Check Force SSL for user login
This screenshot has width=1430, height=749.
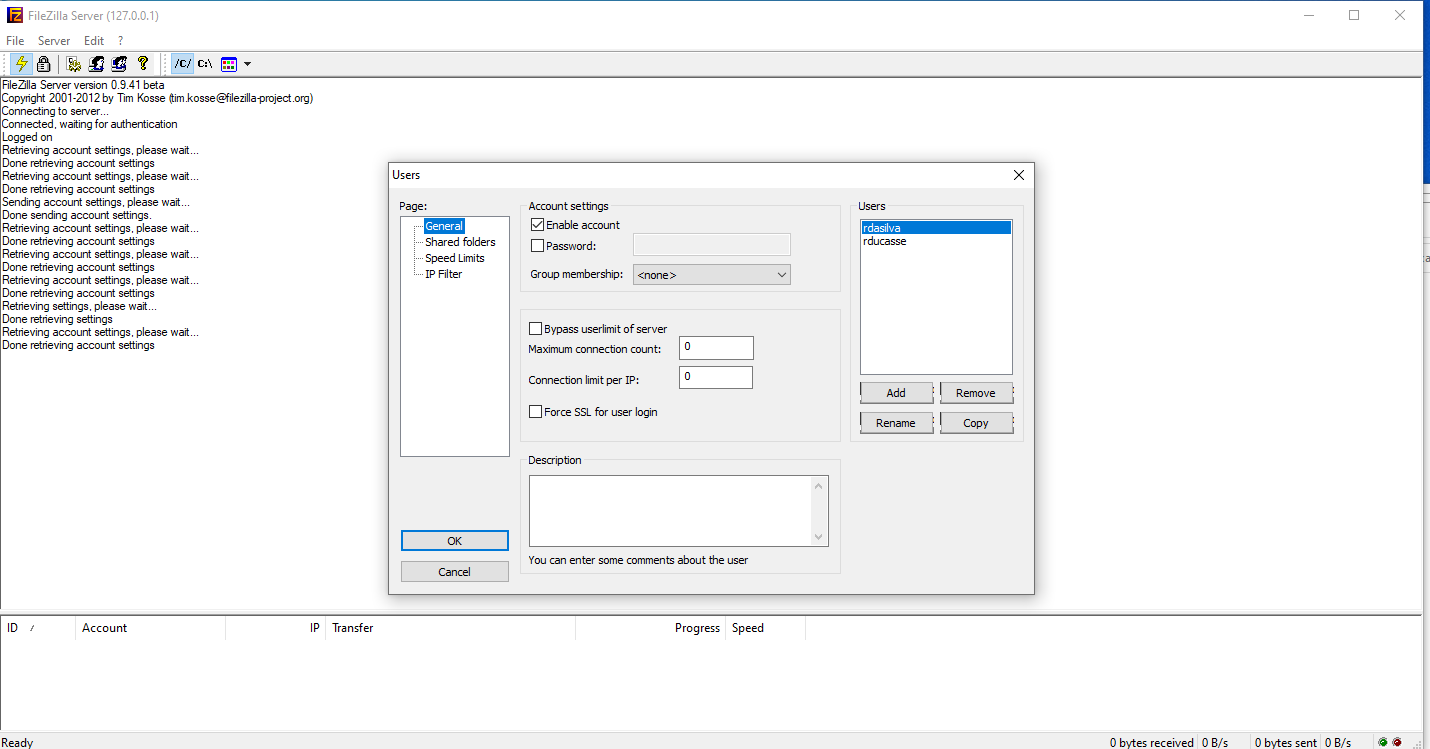536,411
